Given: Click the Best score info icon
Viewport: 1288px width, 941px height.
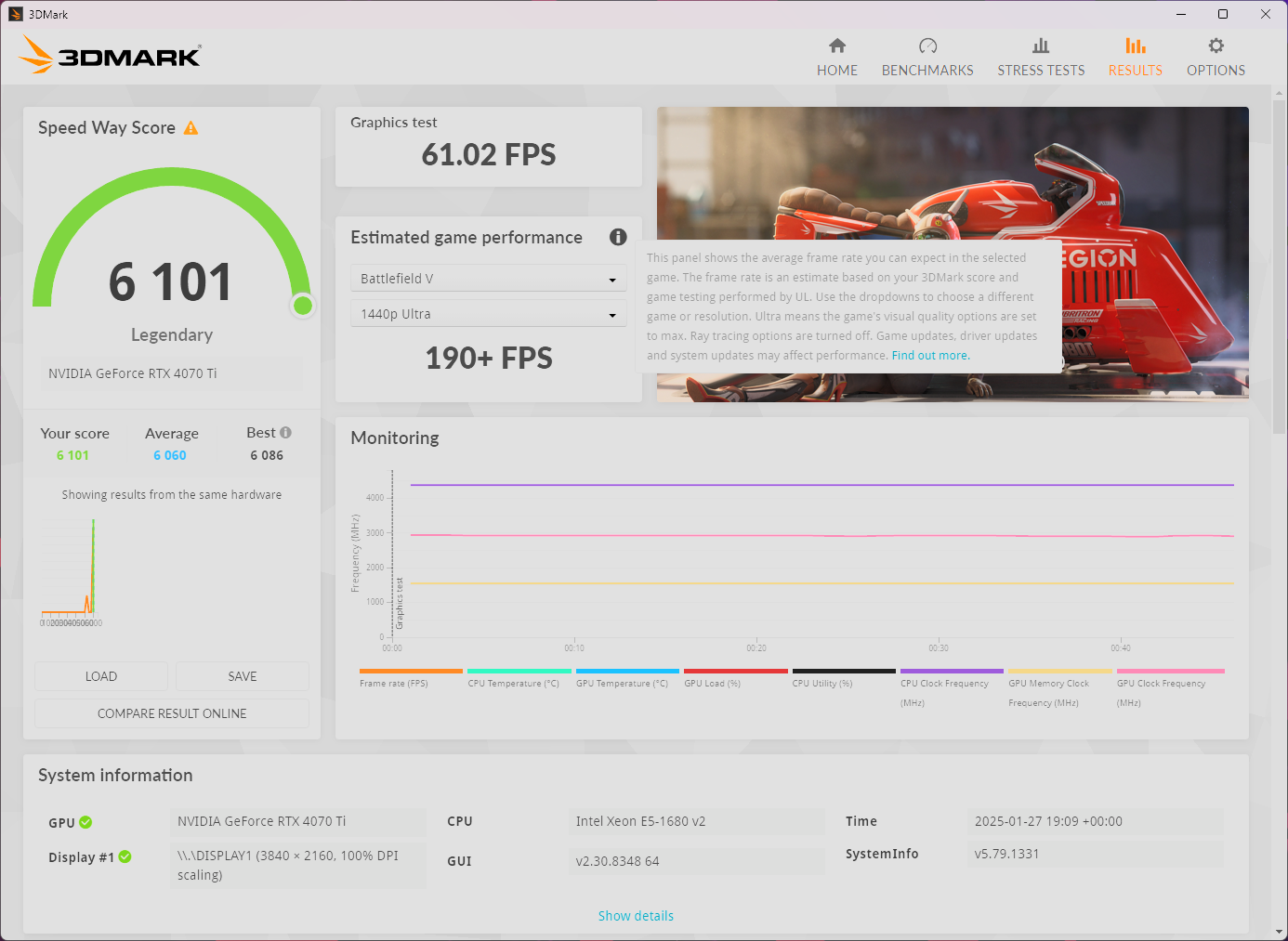Looking at the screenshot, I should 285,432.
